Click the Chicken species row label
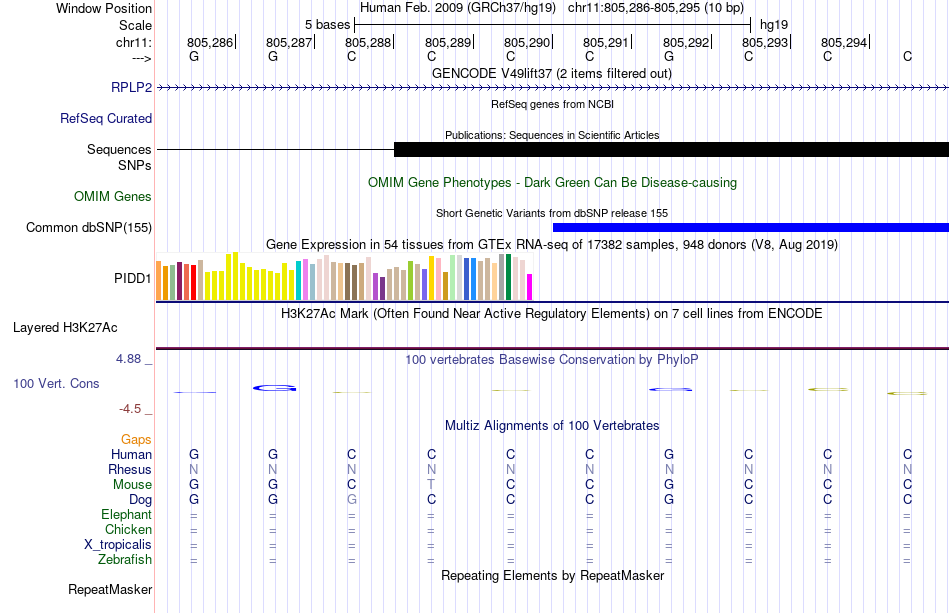The width and height of the screenshot is (950, 613). [128, 529]
